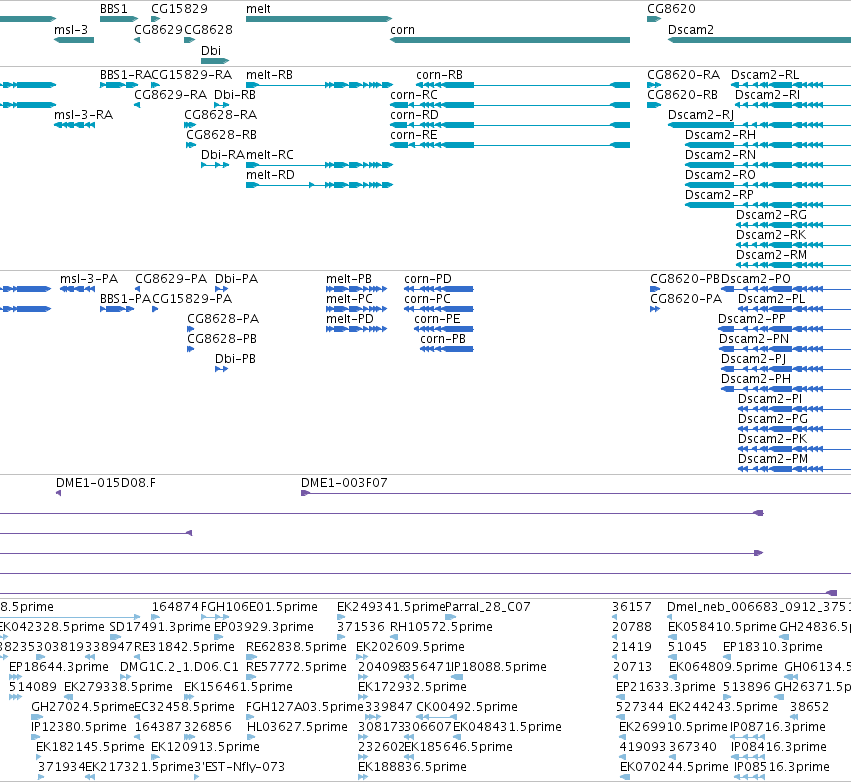Click the Dbi-PA protein label
The image size is (851, 782).
[237, 279]
